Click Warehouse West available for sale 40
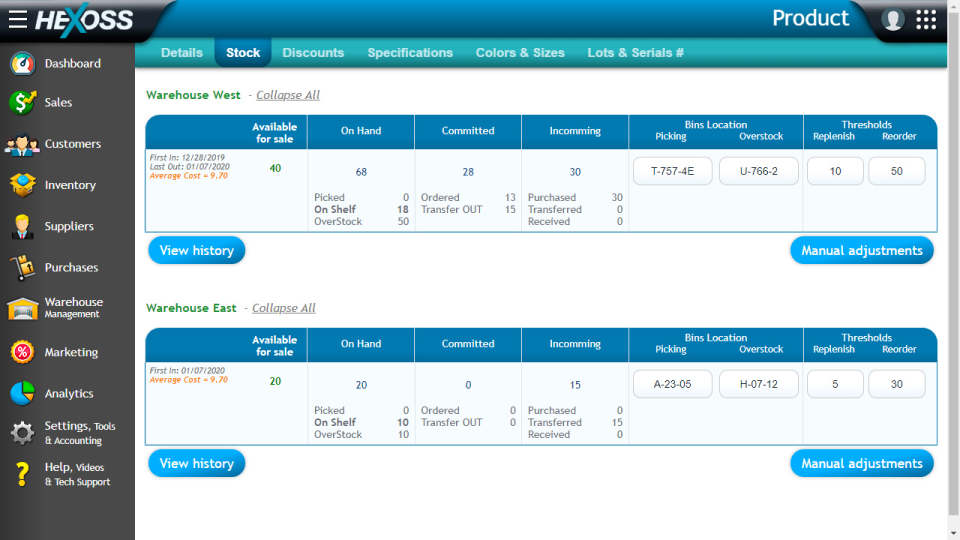 coord(276,168)
